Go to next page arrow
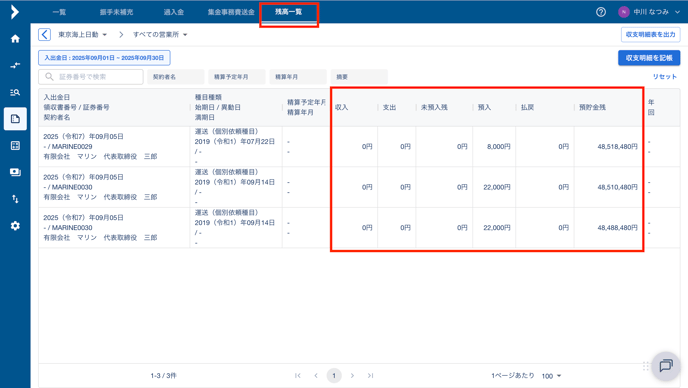 (352, 375)
